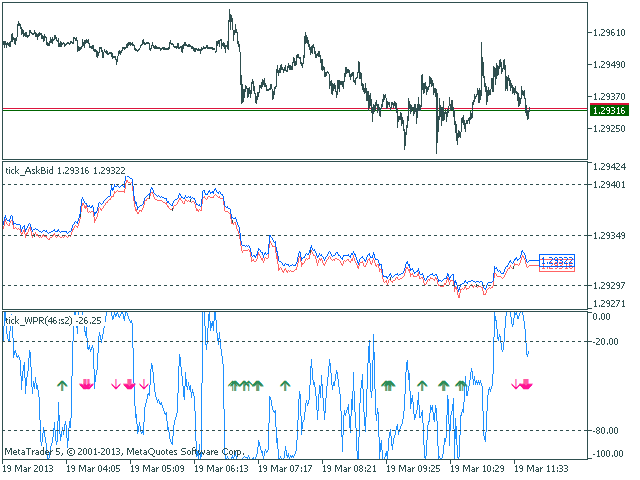This screenshot has width=640, height=480.
Task: Click the first pink thick down arrow cluster
Action: [86, 384]
